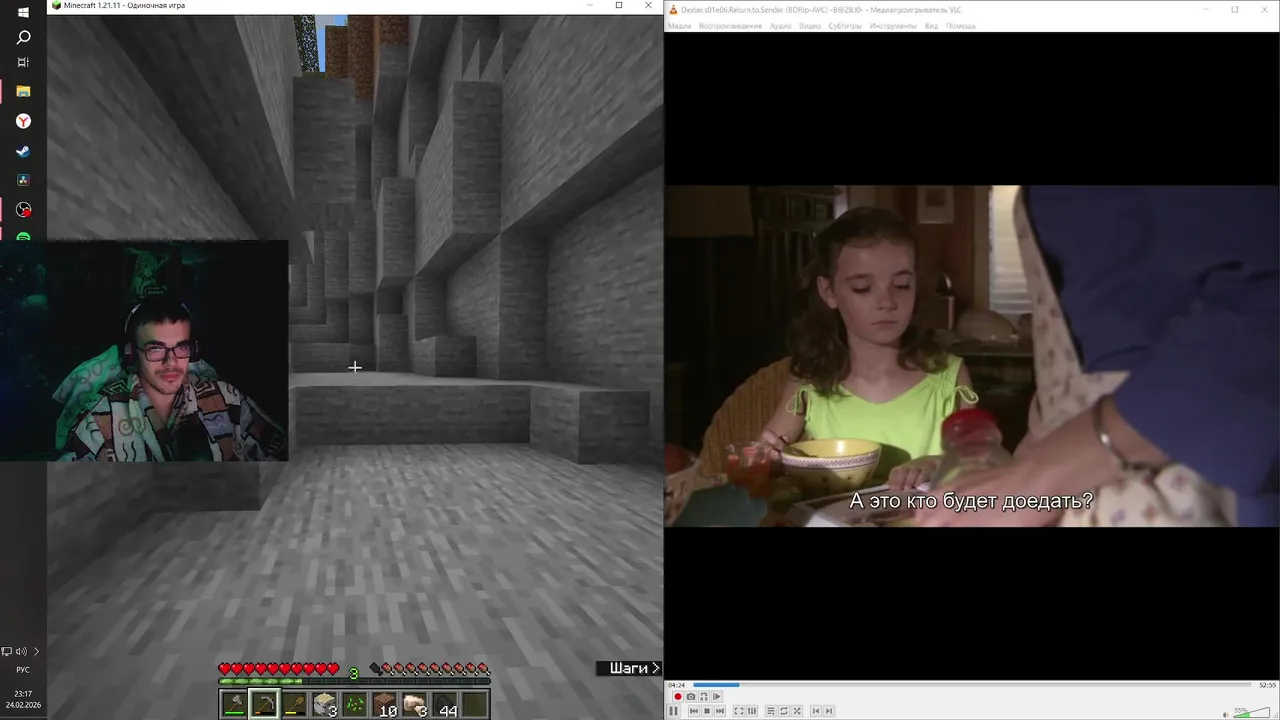This screenshot has height=720, width=1280.
Task: Pause playback in VLC
Action: [673, 711]
